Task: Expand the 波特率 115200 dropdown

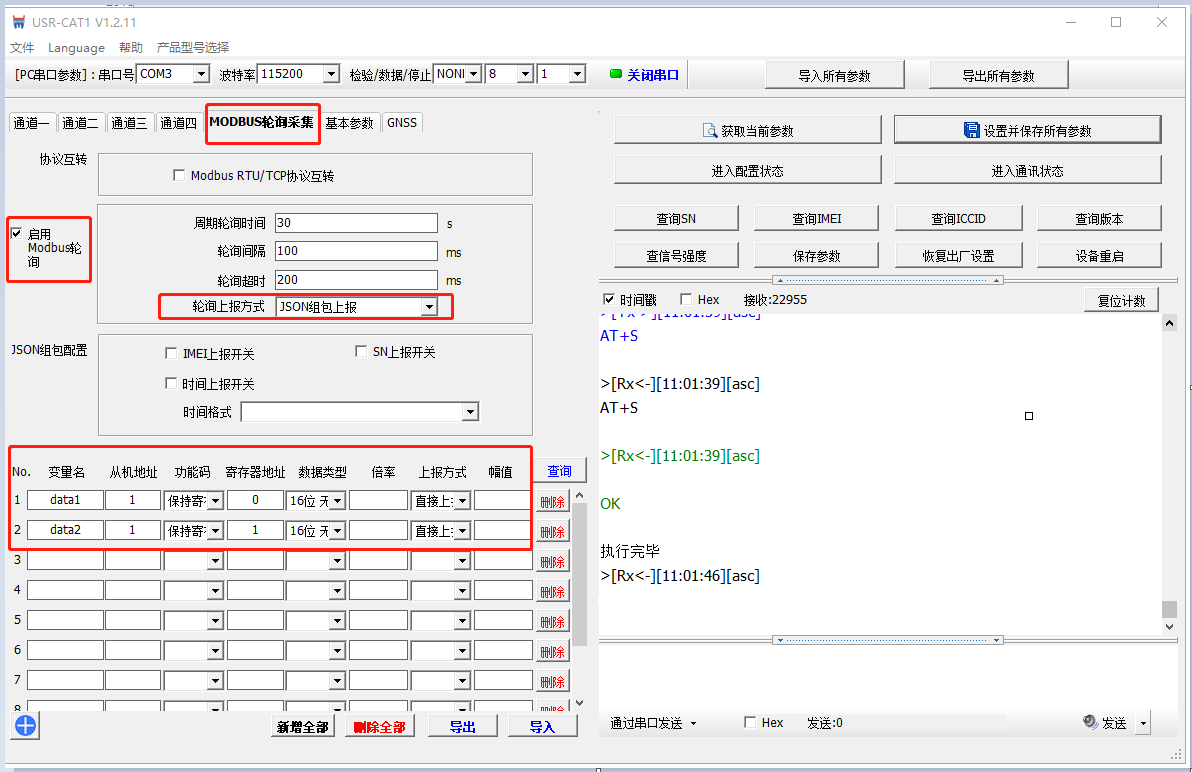Action: coord(331,74)
